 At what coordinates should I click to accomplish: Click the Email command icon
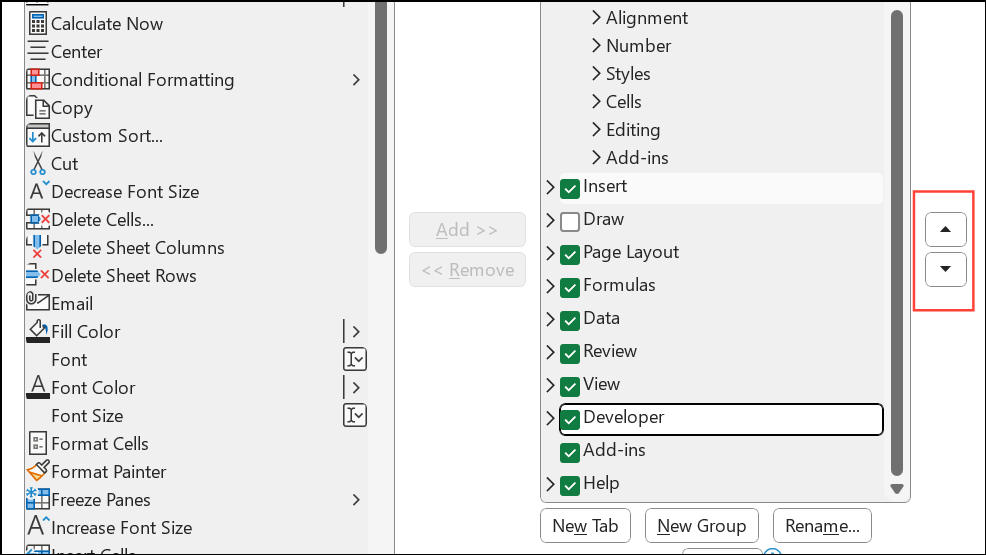point(38,303)
